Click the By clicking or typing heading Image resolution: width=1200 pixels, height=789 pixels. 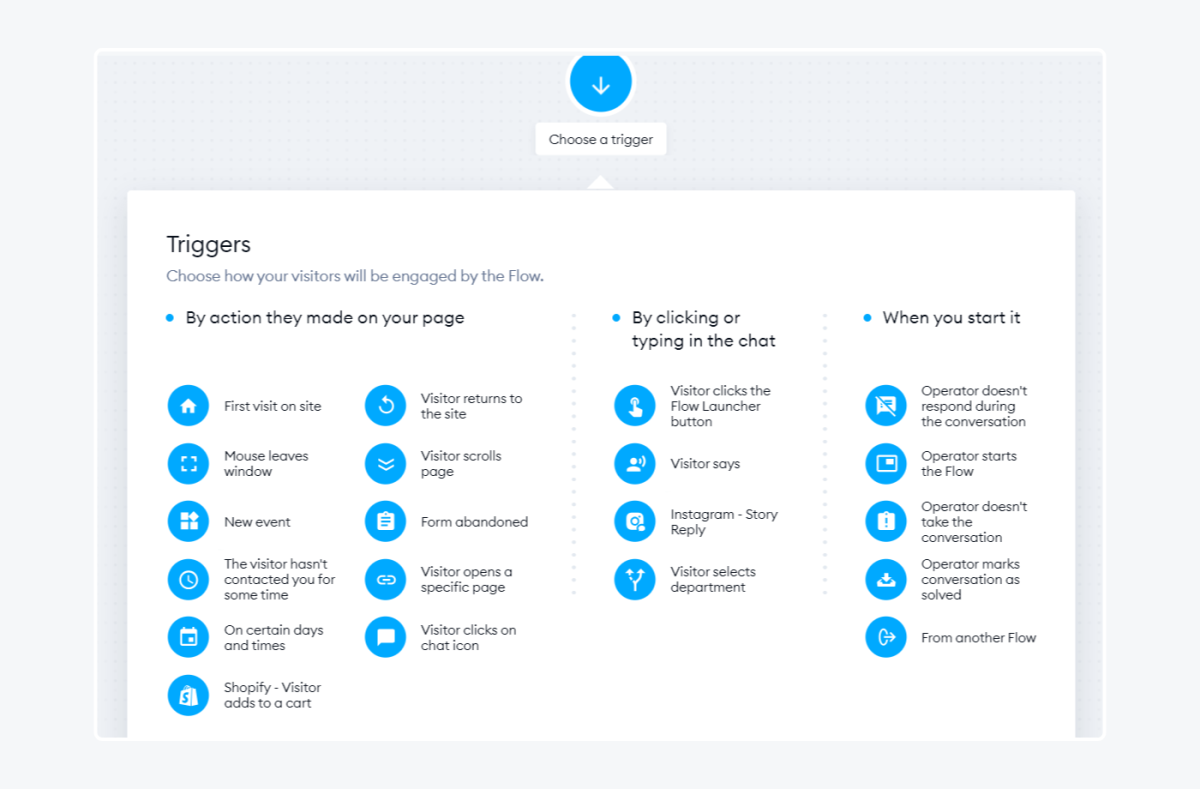[702, 328]
